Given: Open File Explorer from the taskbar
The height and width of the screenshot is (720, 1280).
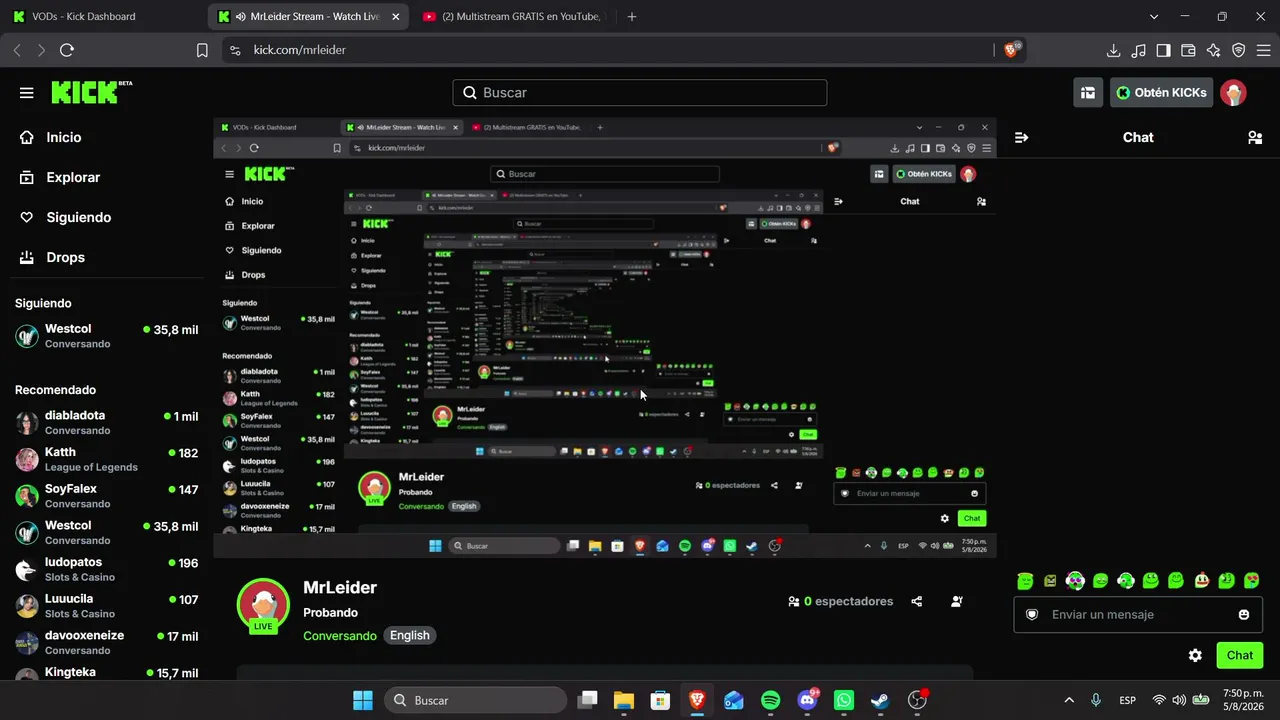Looking at the screenshot, I should [x=623, y=700].
